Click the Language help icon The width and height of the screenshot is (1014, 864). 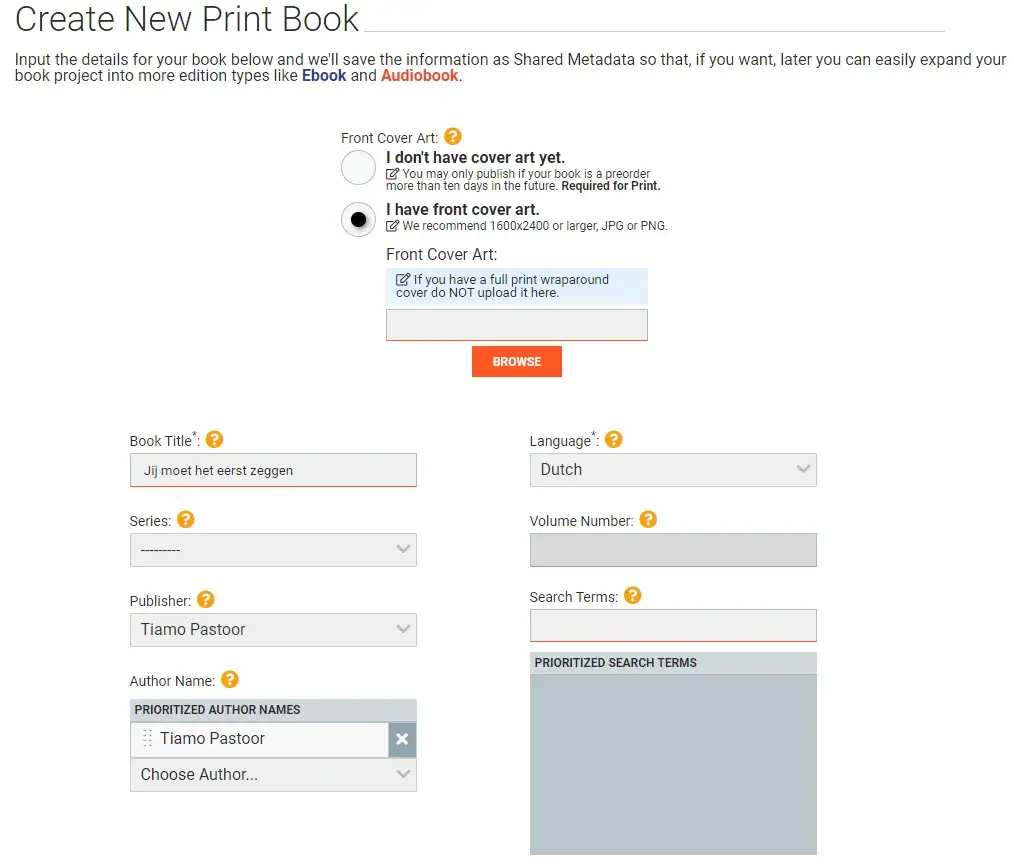(614, 439)
